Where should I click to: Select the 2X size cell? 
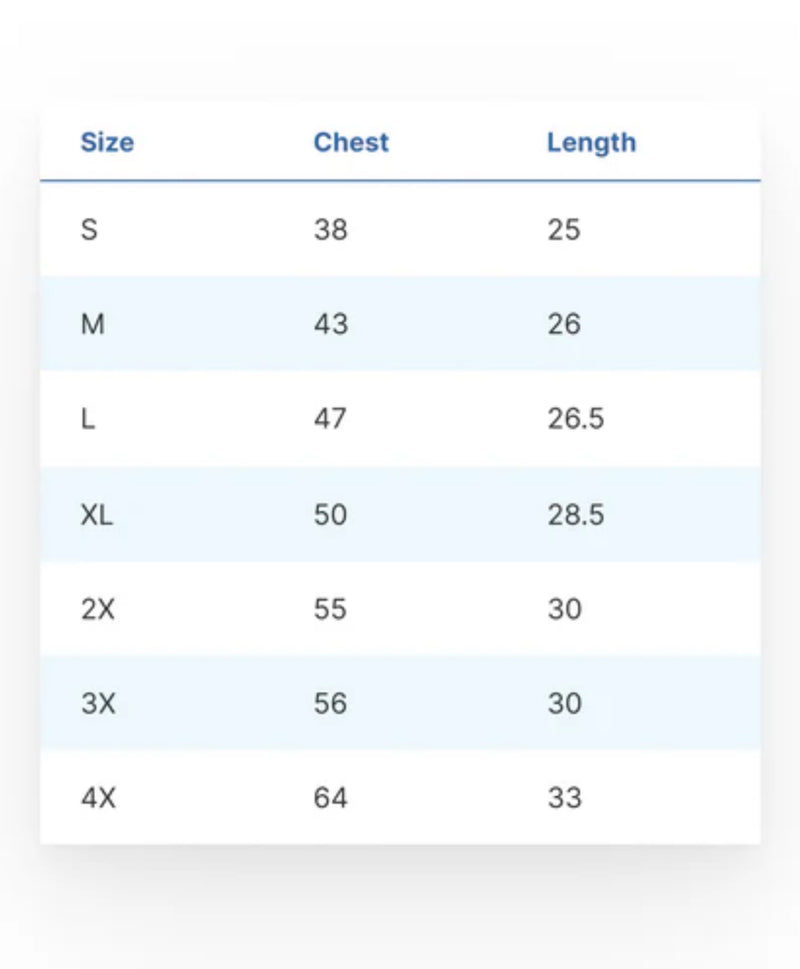[98, 609]
